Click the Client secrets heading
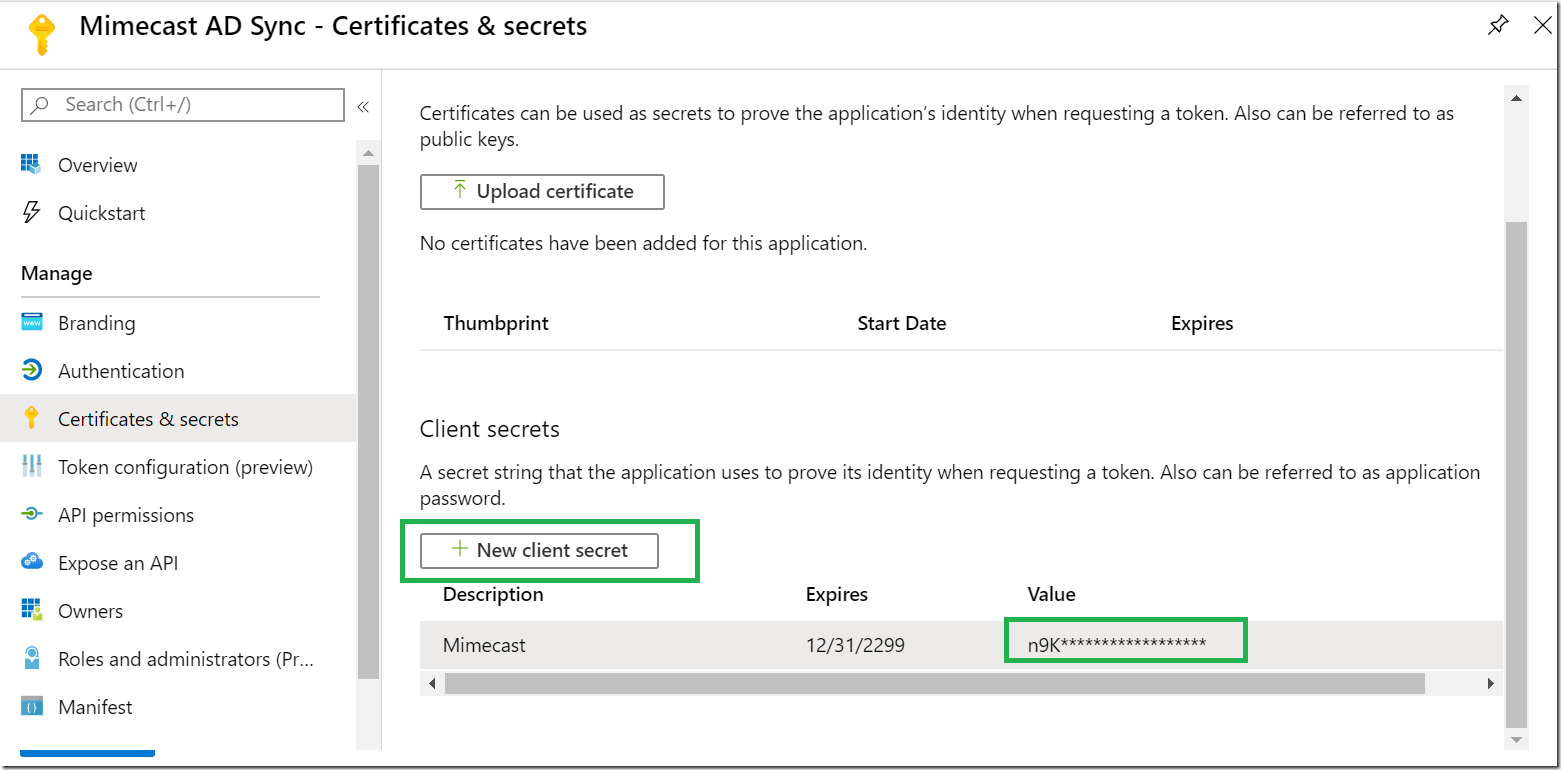This screenshot has width=1561, height=770. tap(490, 429)
